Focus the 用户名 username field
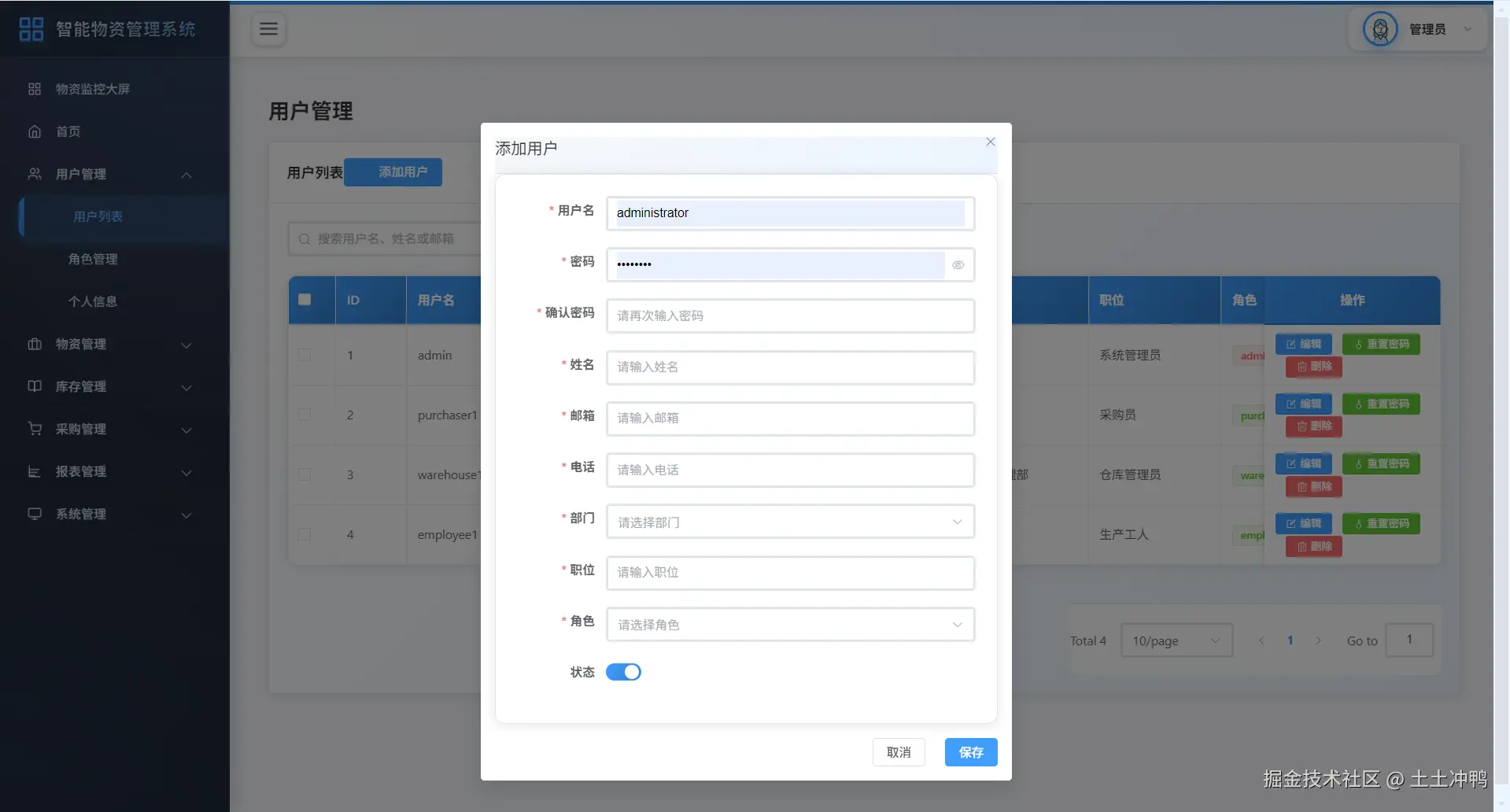Image resolution: width=1510 pixels, height=812 pixels. (x=791, y=213)
